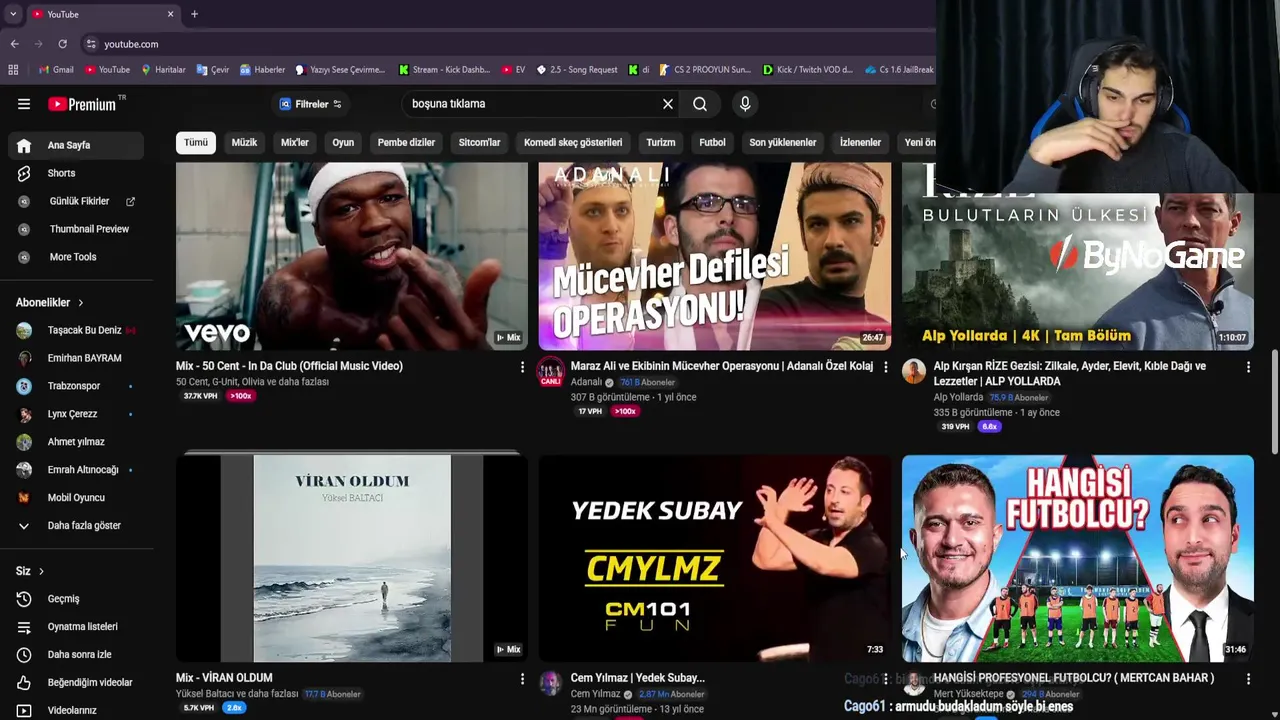Expand Daha fazla göster in subscriptions

76,526
